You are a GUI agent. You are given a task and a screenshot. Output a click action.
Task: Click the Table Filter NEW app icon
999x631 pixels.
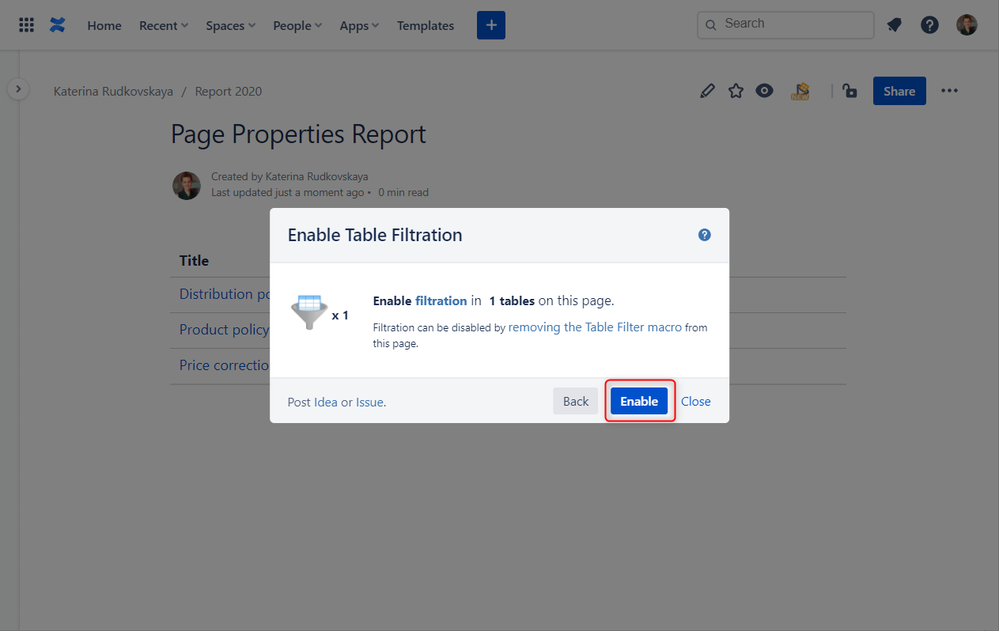coord(800,91)
